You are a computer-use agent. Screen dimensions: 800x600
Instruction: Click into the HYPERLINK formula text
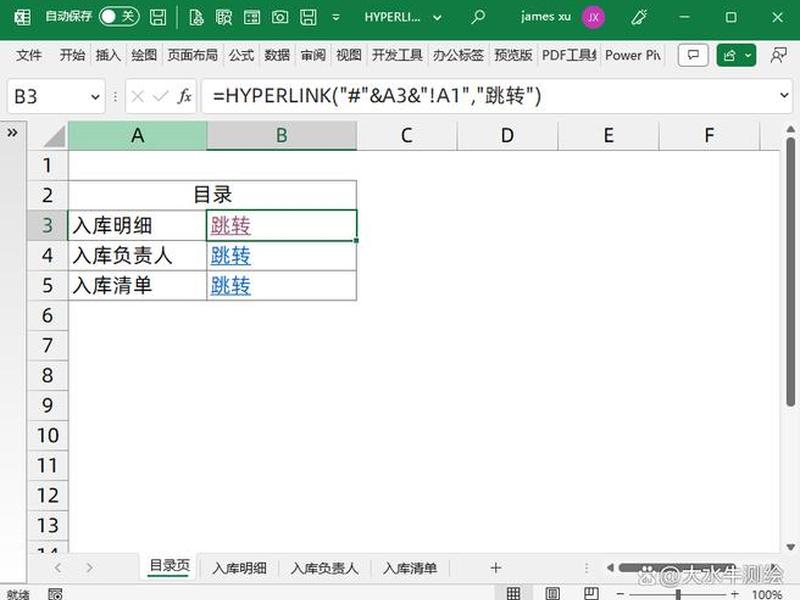click(x=377, y=96)
